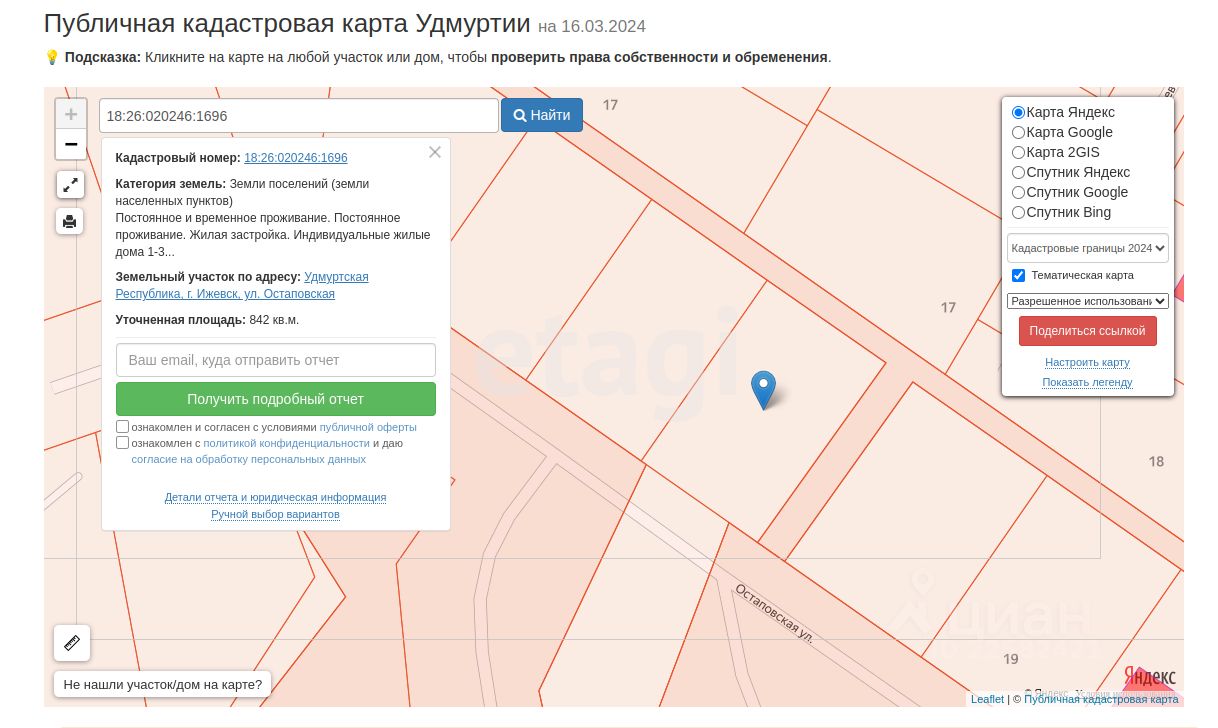Click parcel number 18 on the map
This screenshot has width=1218, height=728.
tap(1156, 461)
